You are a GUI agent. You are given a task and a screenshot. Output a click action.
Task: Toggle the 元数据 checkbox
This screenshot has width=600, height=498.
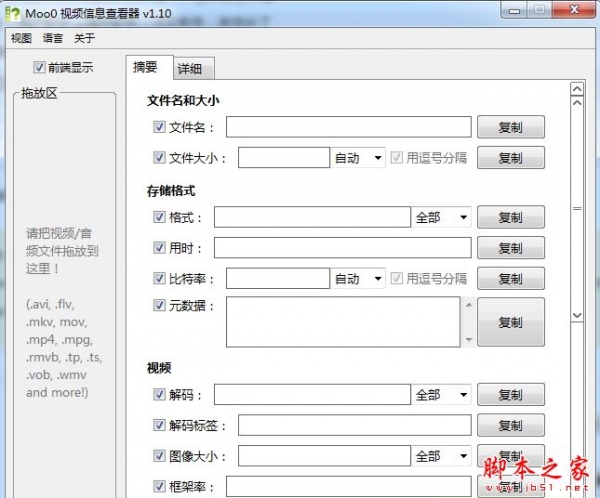click(159, 305)
